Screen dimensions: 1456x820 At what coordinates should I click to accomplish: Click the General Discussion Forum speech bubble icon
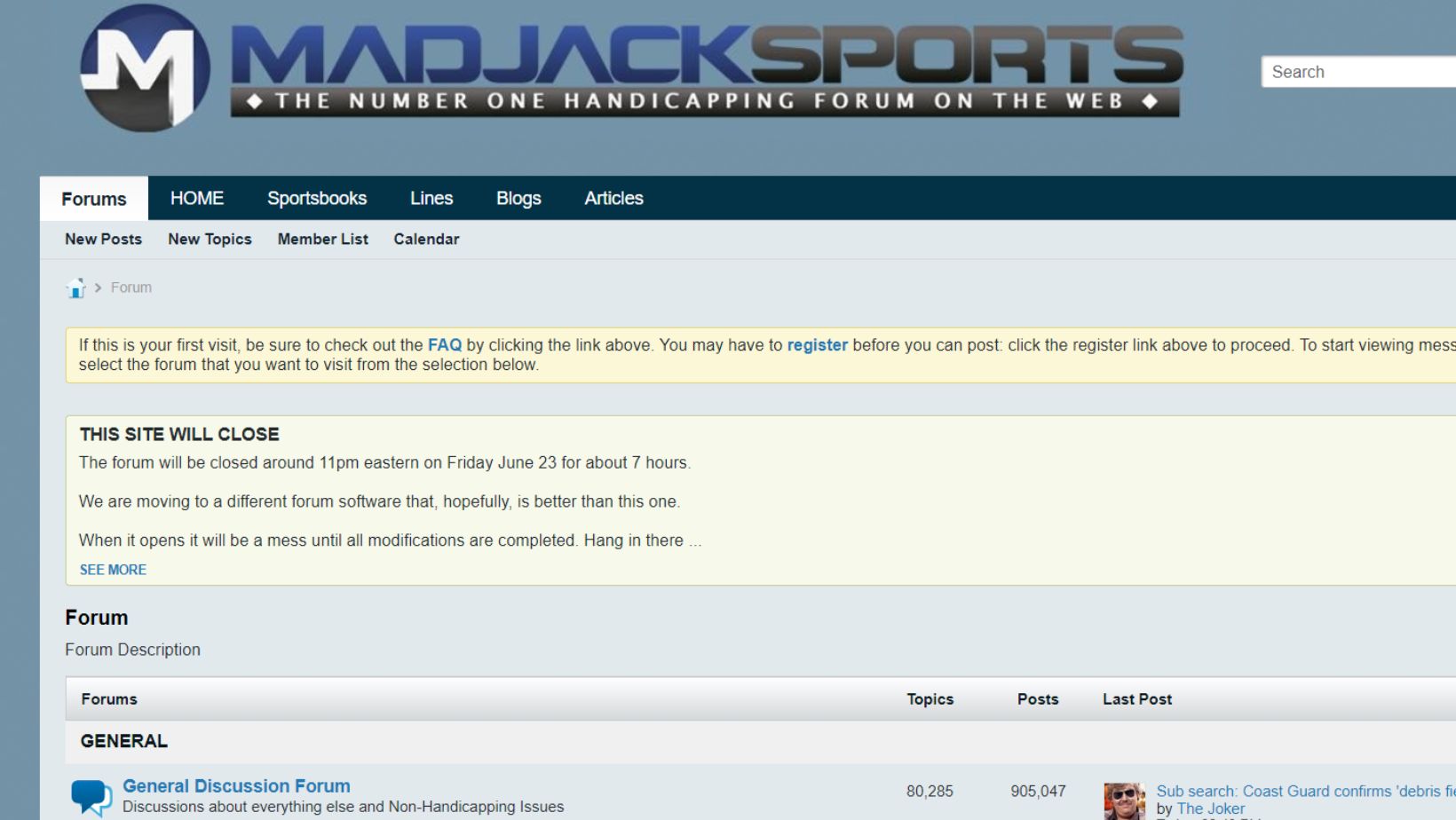tap(91, 796)
